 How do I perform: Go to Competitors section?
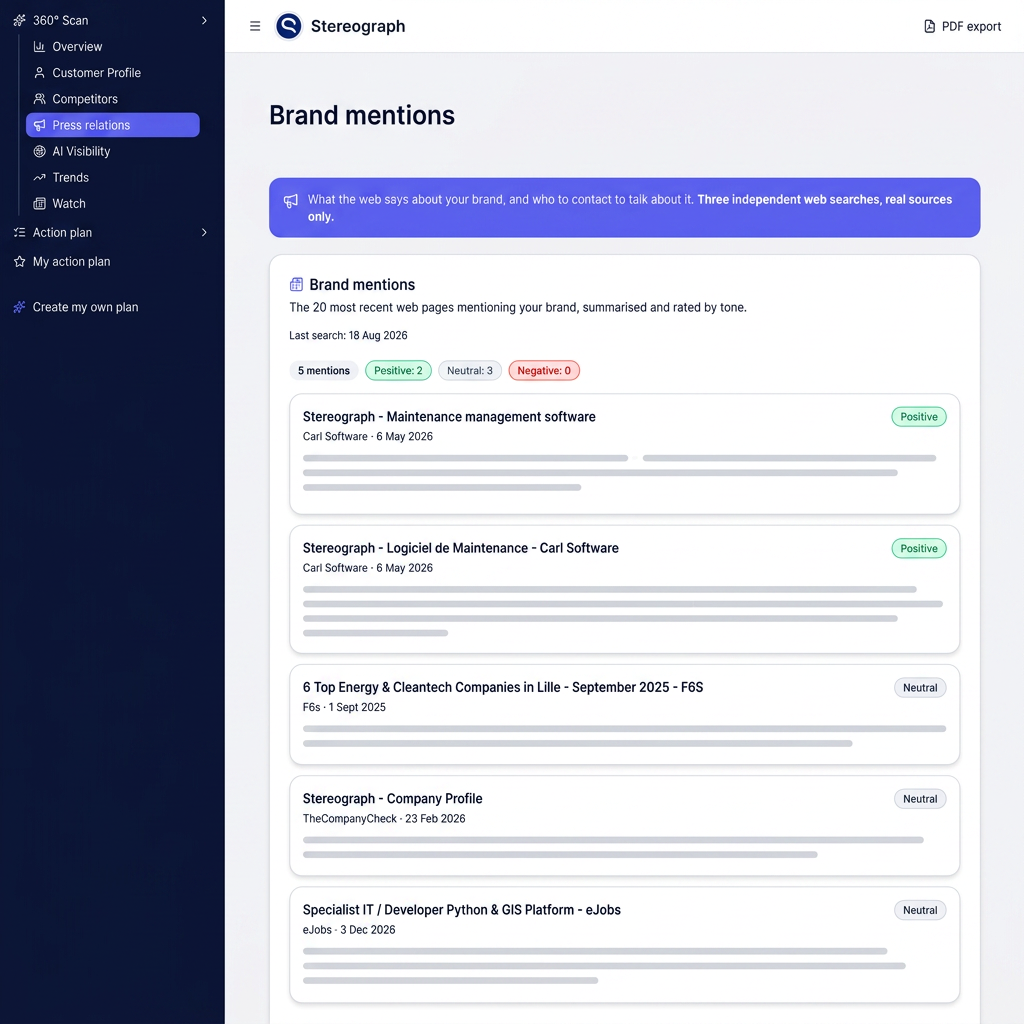[112, 99]
